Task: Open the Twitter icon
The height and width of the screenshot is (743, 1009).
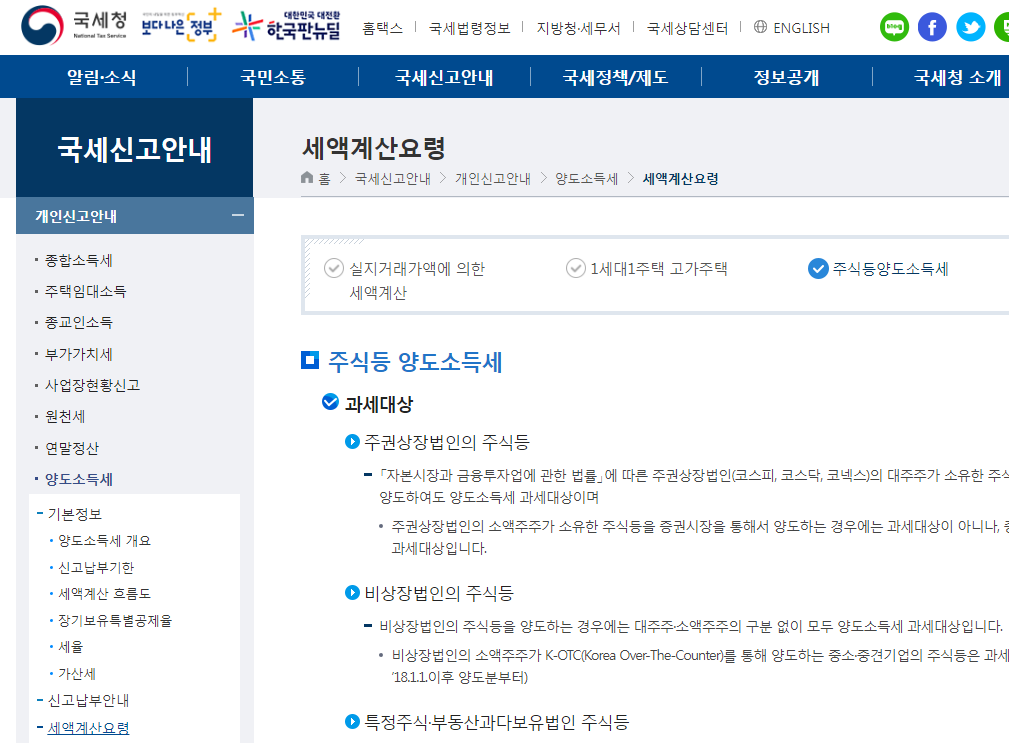Action: [970, 27]
